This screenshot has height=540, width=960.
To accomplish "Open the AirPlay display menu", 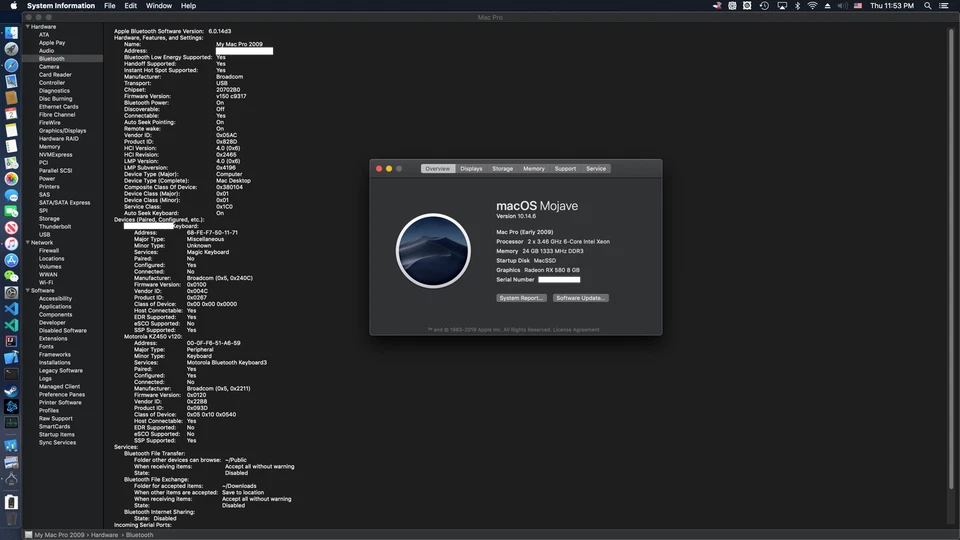I will [x=781, y=6].
